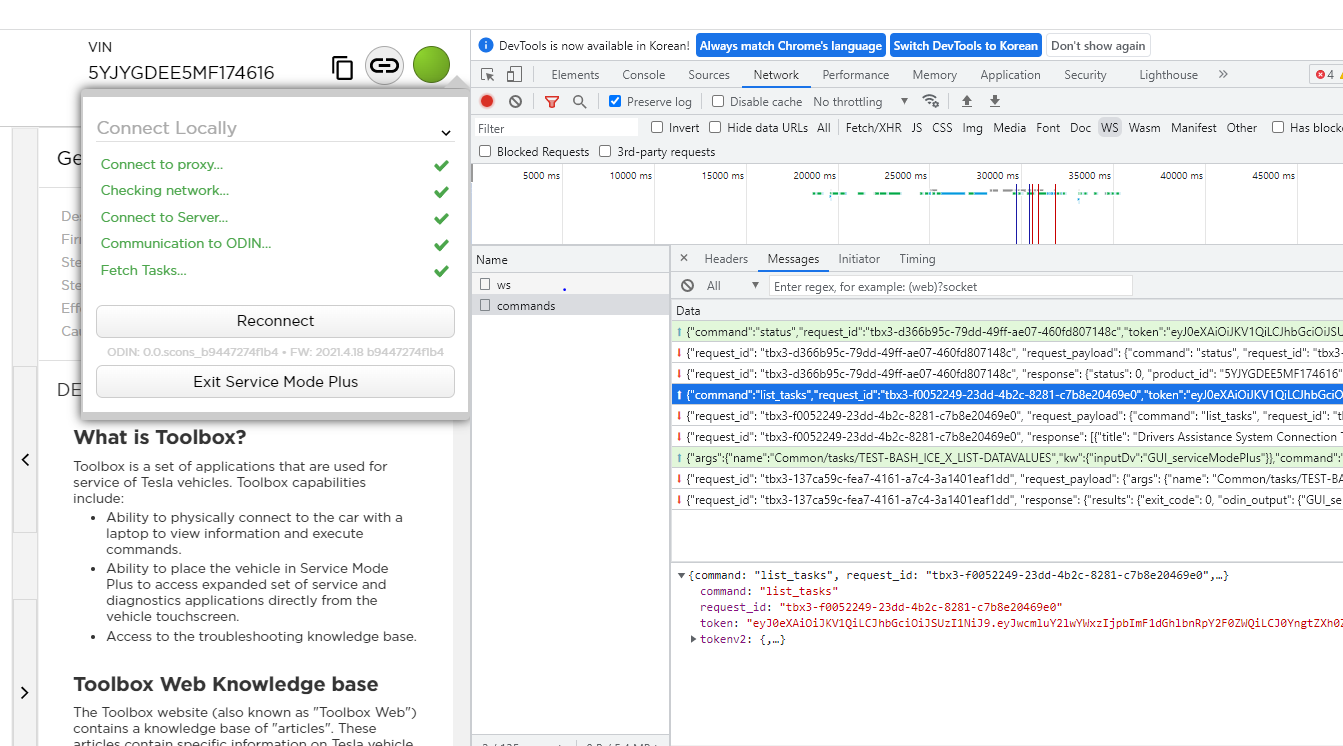1343x746 pixels.
Task: Open network search with magnifier icon
Action: coord(579,101)
